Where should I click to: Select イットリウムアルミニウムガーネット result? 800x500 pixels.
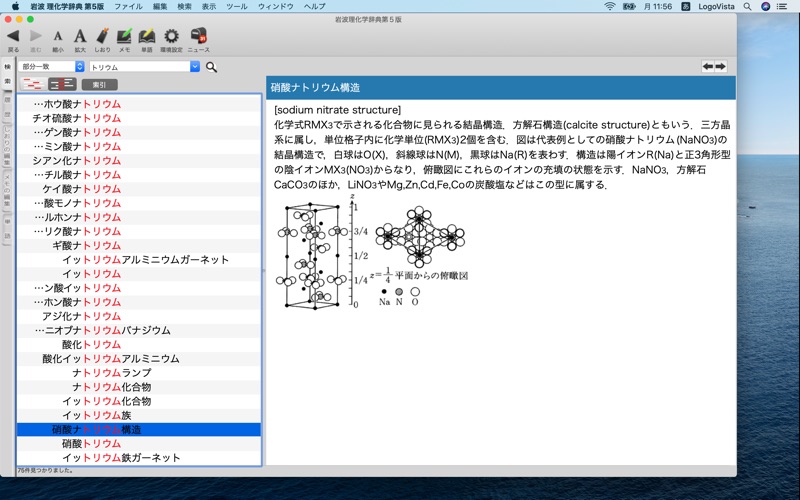(x=139, y=260)
